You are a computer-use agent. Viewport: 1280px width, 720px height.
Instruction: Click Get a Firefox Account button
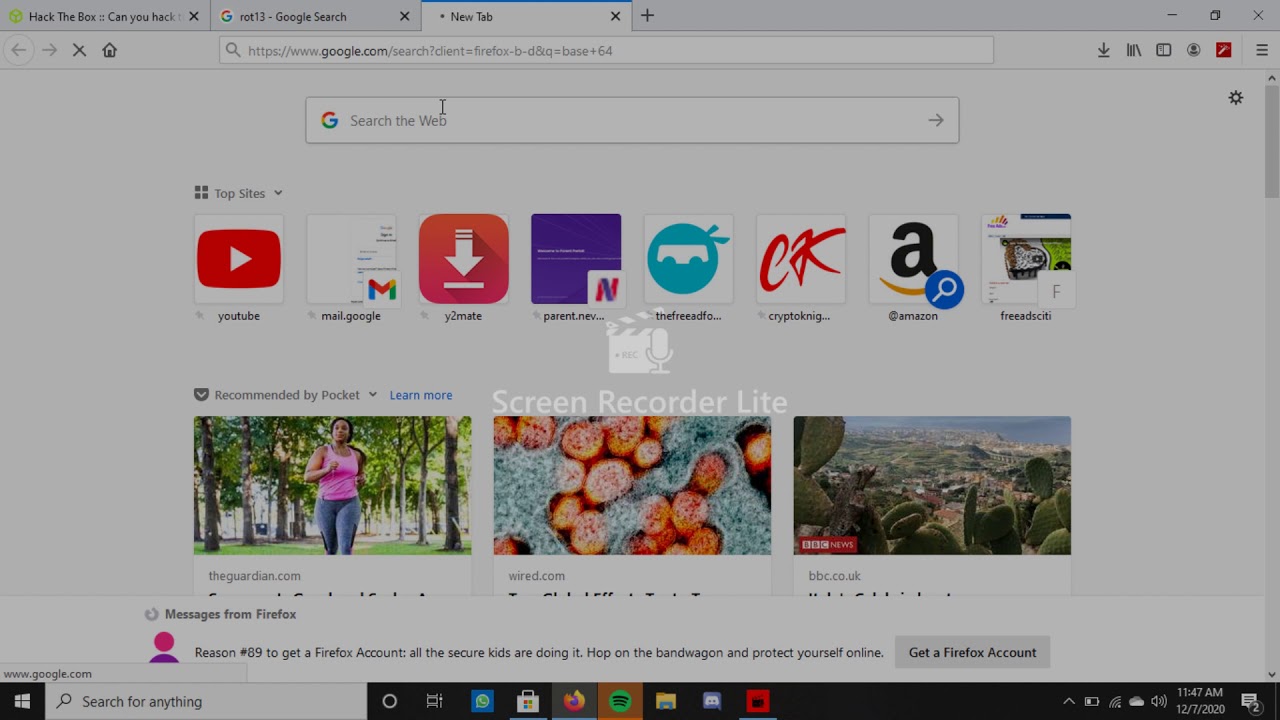tap(972, 652)
